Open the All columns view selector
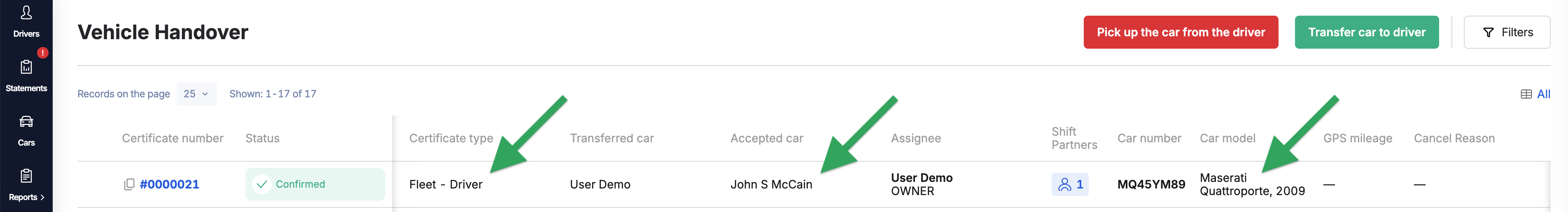 1535,94
